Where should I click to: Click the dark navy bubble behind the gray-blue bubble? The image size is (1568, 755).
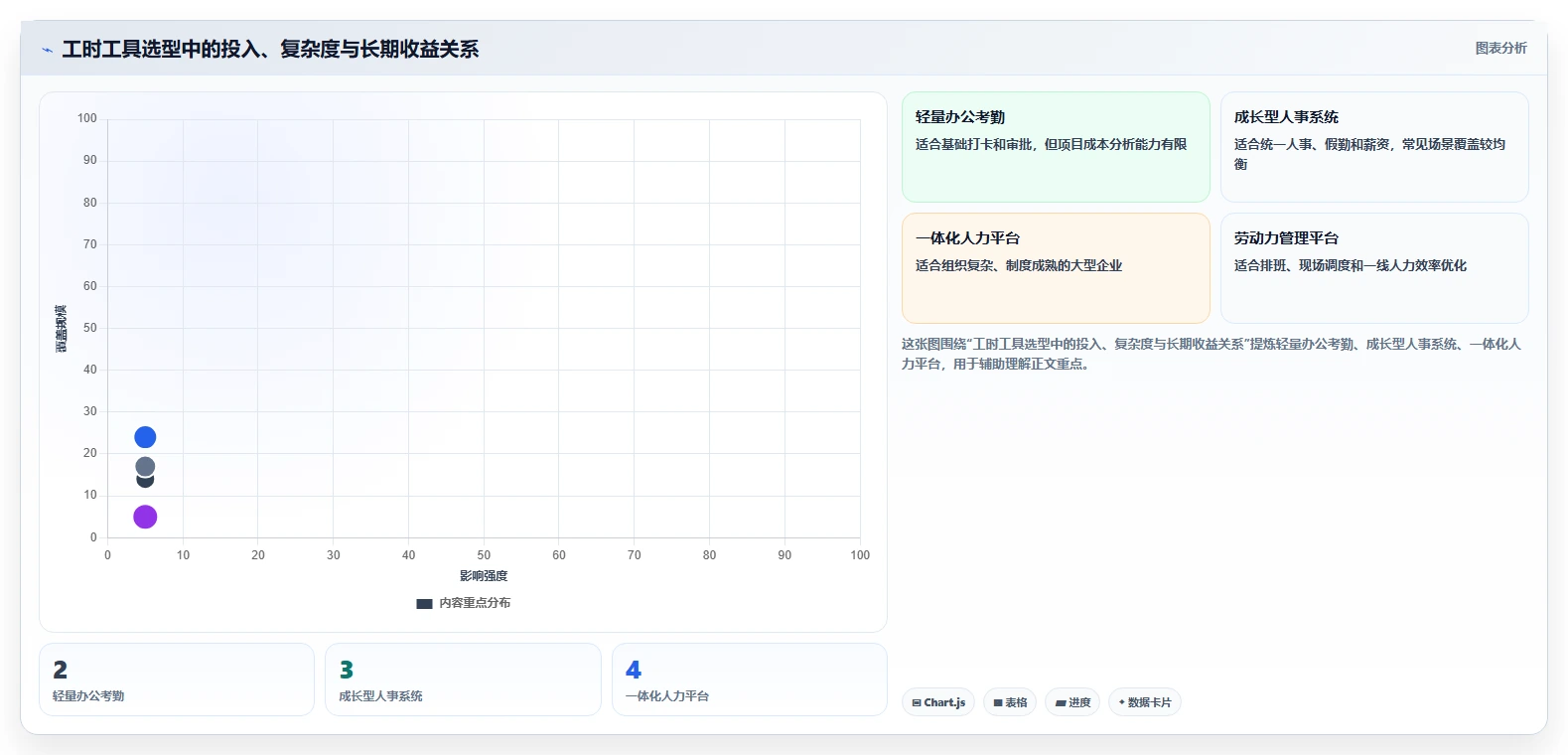pyautogui.click(x=145, y=481)
